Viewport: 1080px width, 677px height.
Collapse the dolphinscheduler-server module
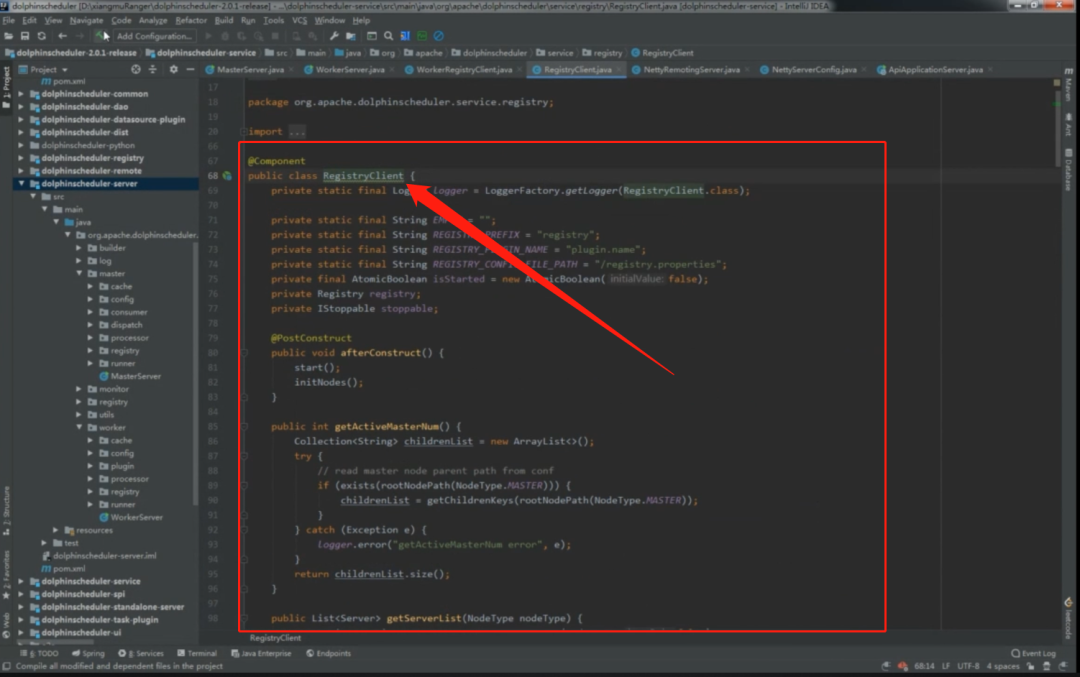21,184
